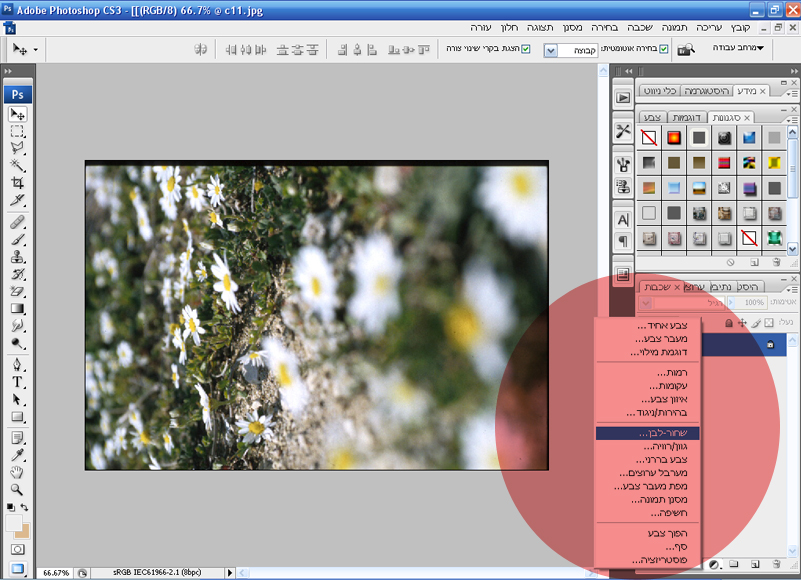Screen dimensions: 801x580
Task: Open the תמונה menu
Action: click(674, 28)
